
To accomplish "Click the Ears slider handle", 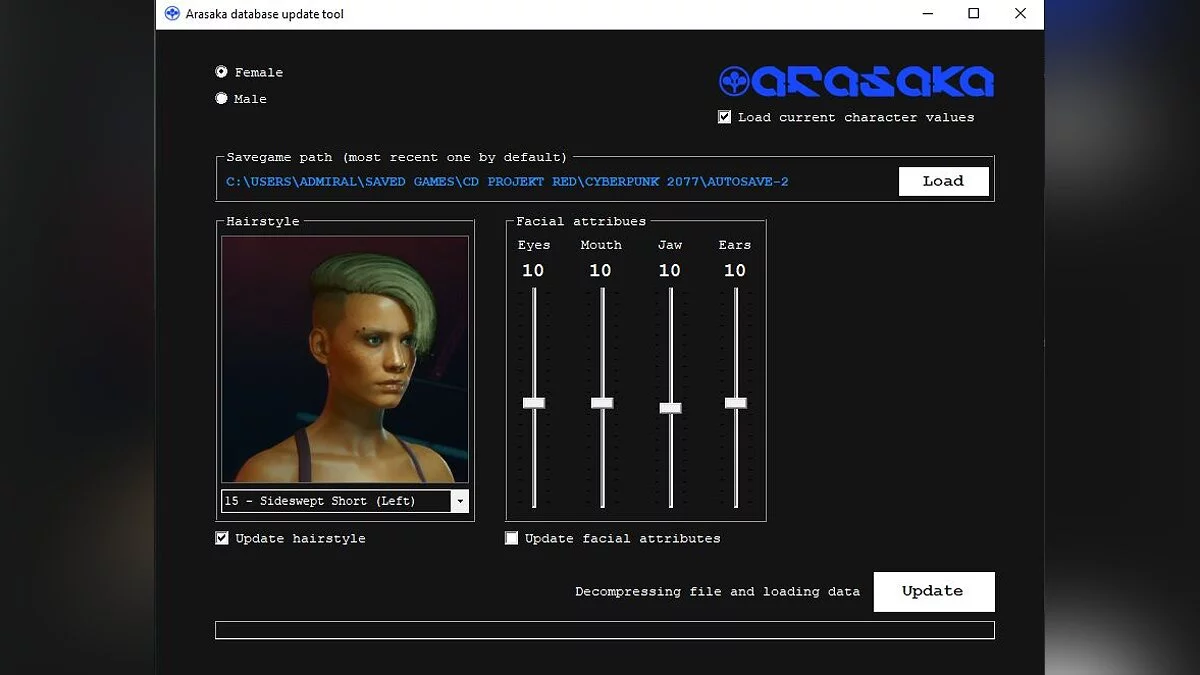I will click(736, 403).
